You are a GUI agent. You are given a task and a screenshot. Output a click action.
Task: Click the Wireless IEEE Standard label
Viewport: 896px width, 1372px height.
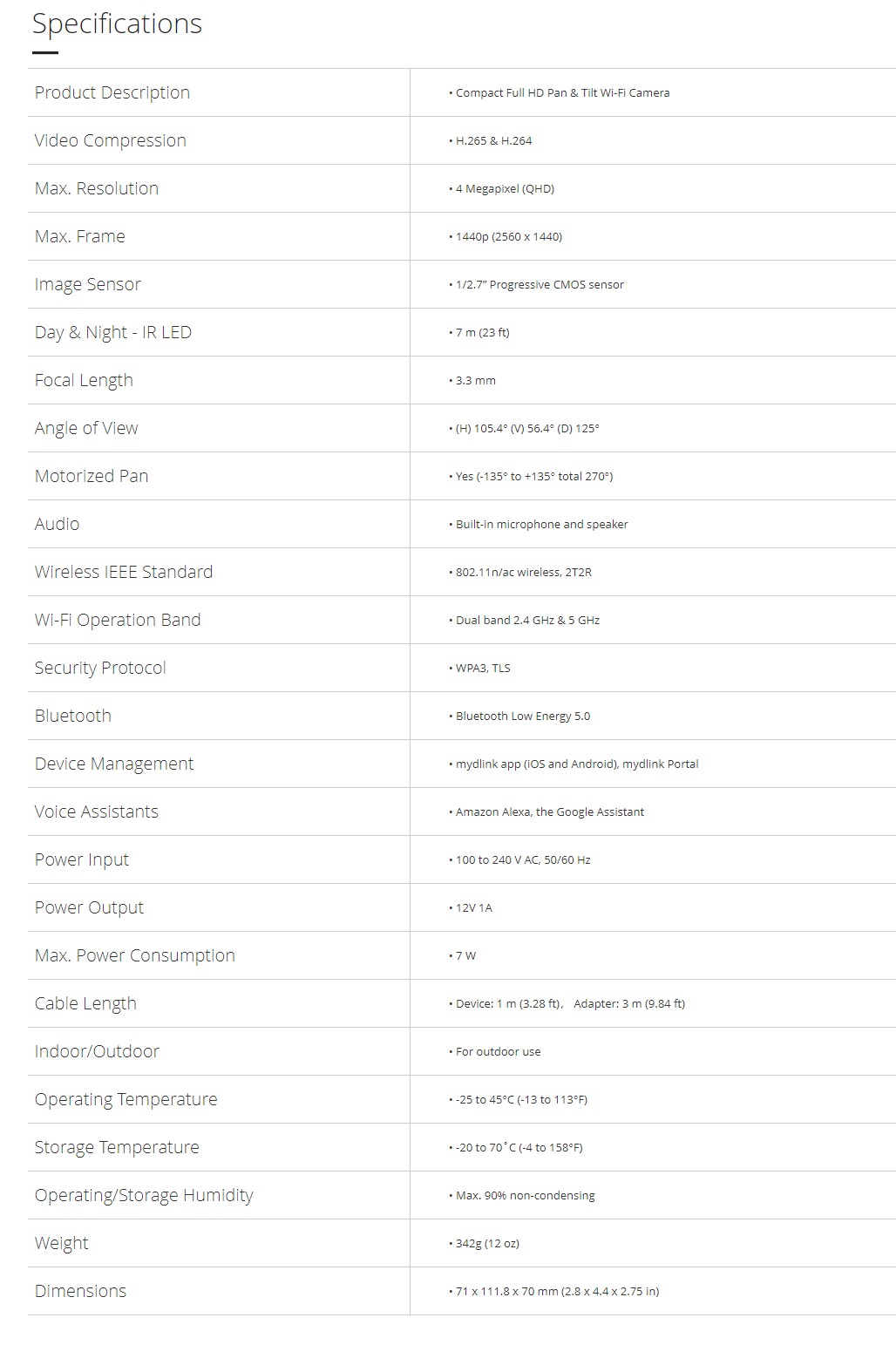pos(123,572)
